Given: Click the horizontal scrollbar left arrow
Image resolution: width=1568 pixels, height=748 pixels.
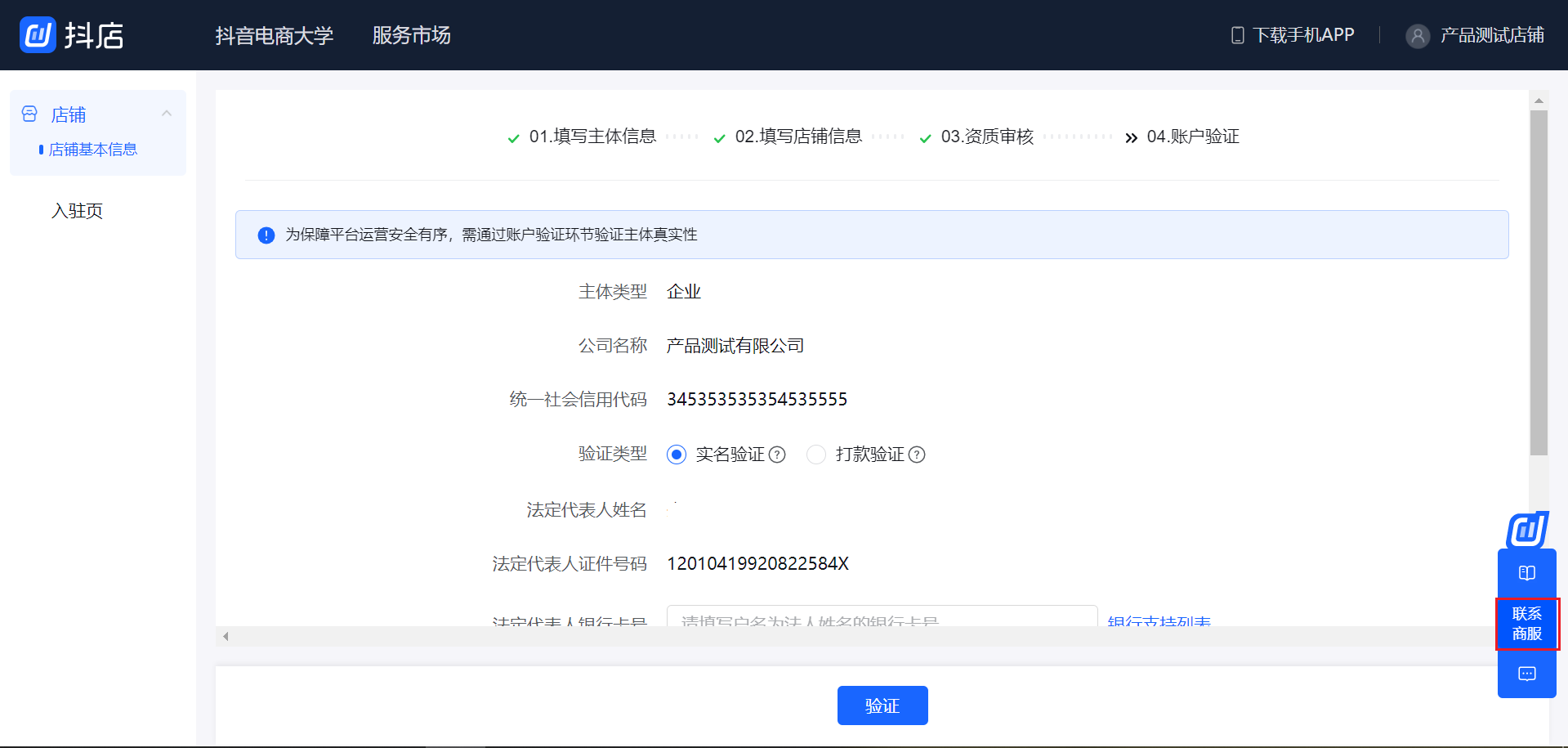Looking at the screenshot, I should pos(226,636).
